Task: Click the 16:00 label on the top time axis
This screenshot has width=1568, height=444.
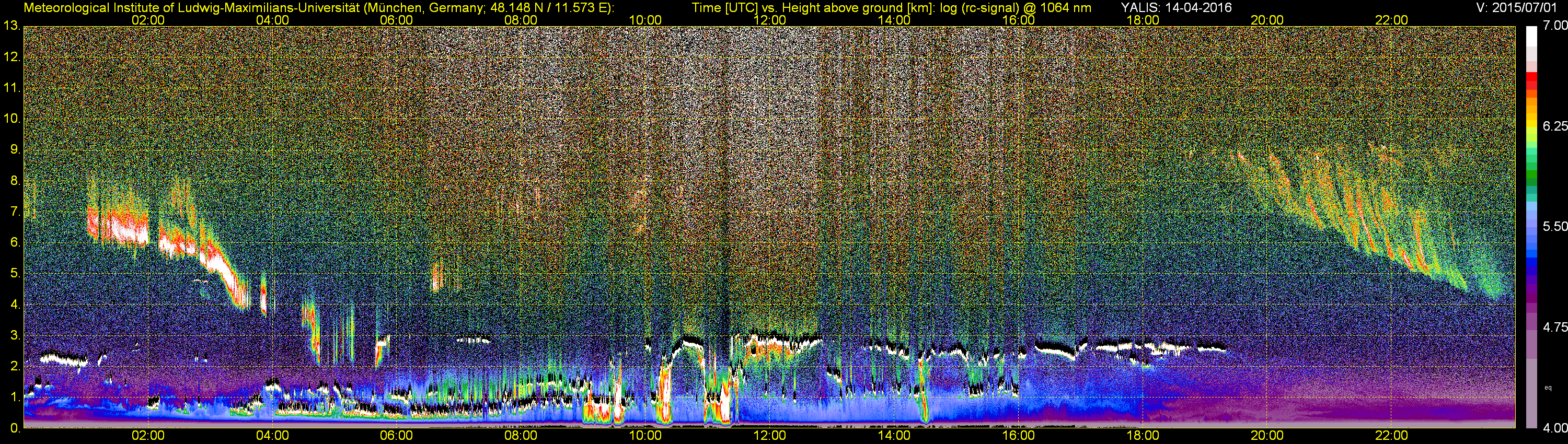Action: 1018,20
